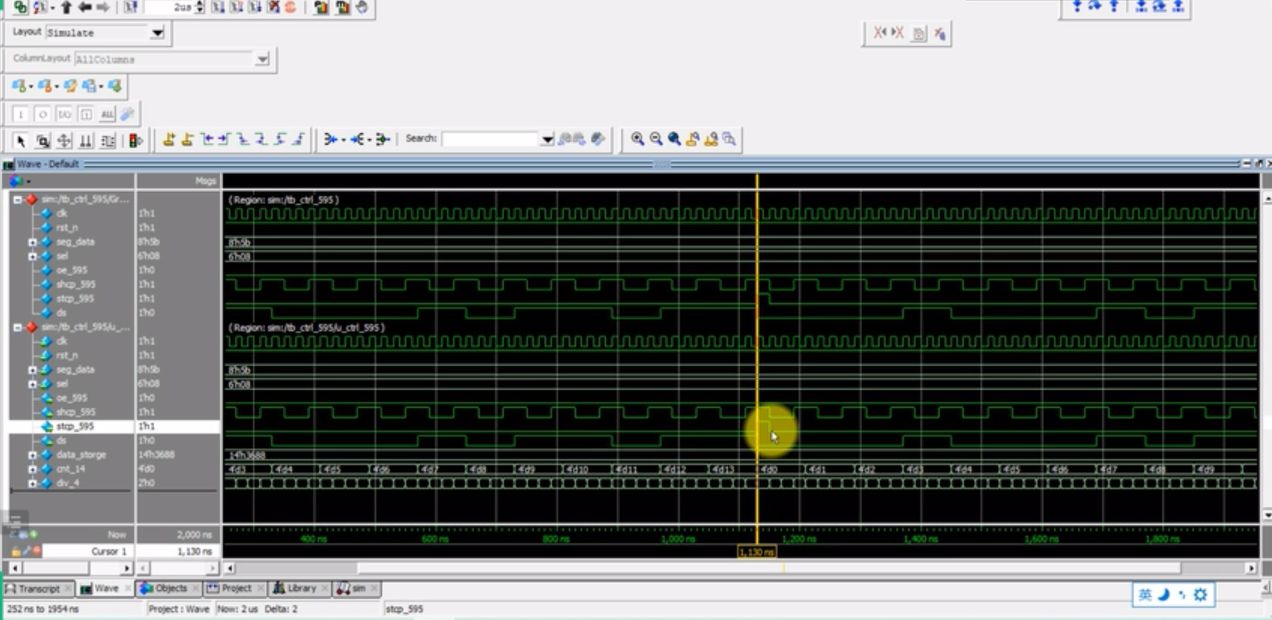Expand the data_storge signal
Screen dimensions: 1272x620
pos(33,455)
